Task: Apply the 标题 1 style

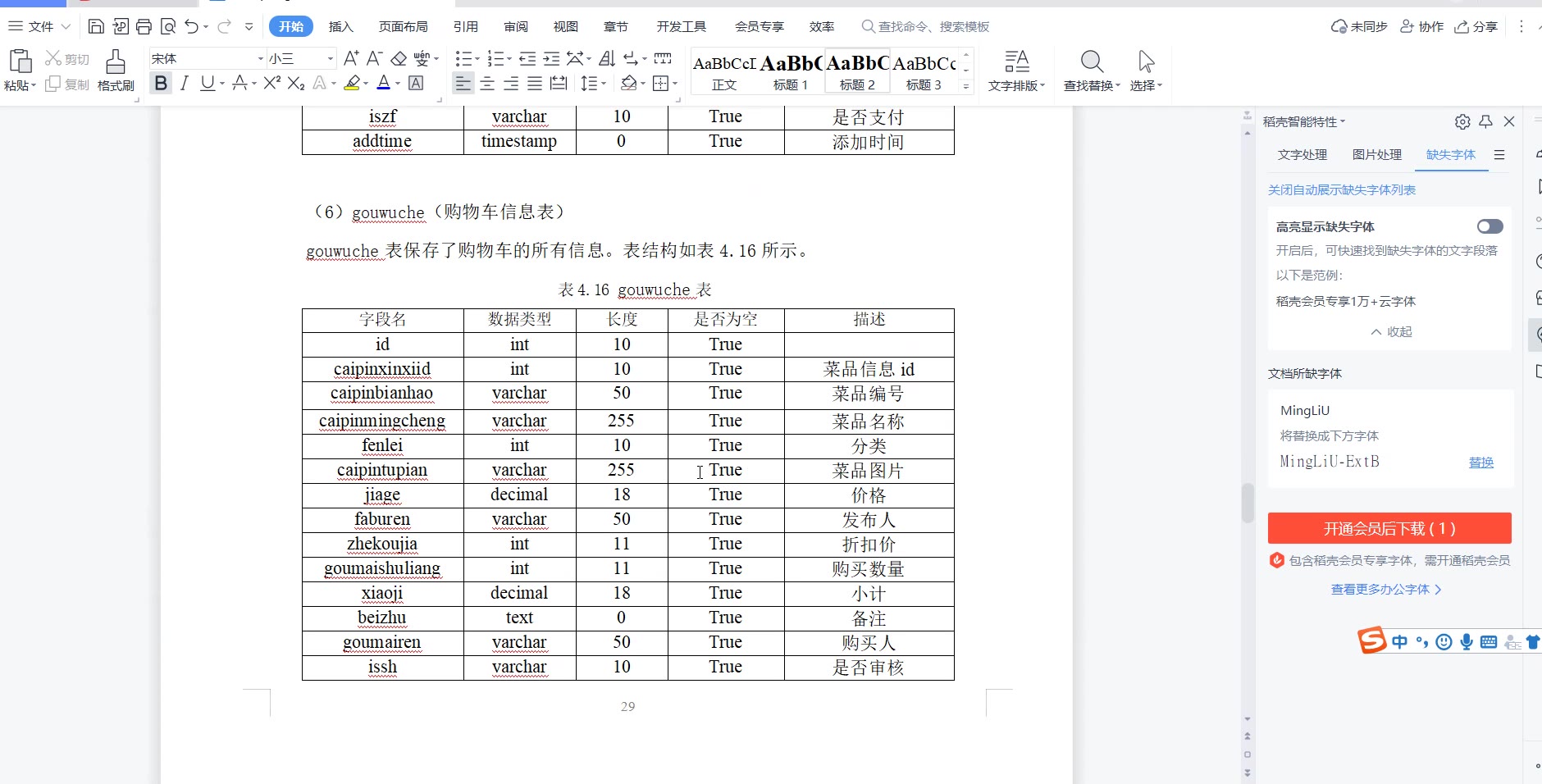Action: (x=791, y=71)
